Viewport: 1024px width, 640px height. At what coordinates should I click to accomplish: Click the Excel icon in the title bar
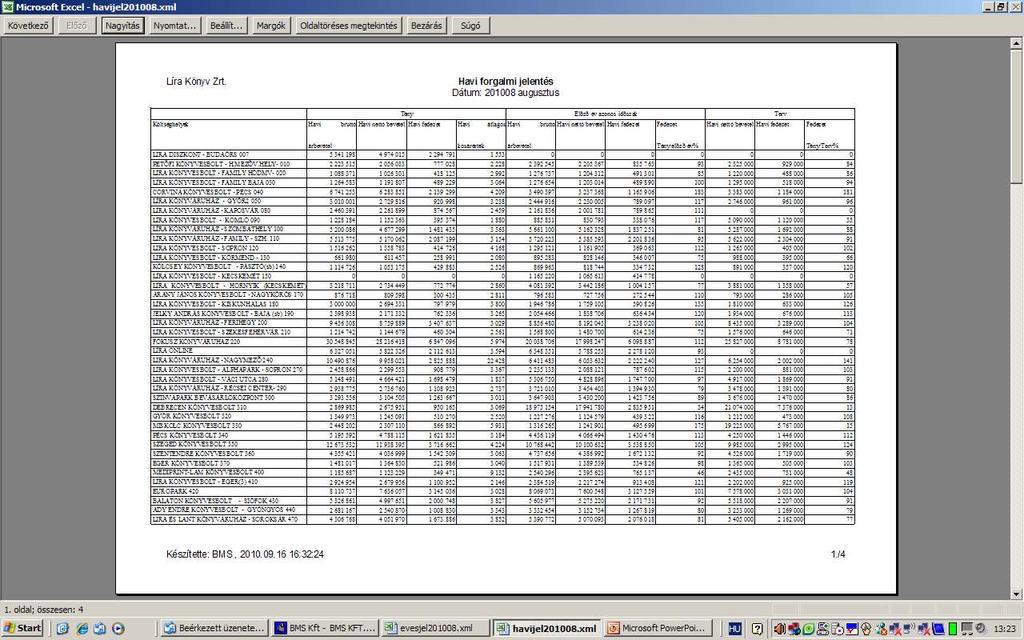pyautogui.click(x=7, y=7)
